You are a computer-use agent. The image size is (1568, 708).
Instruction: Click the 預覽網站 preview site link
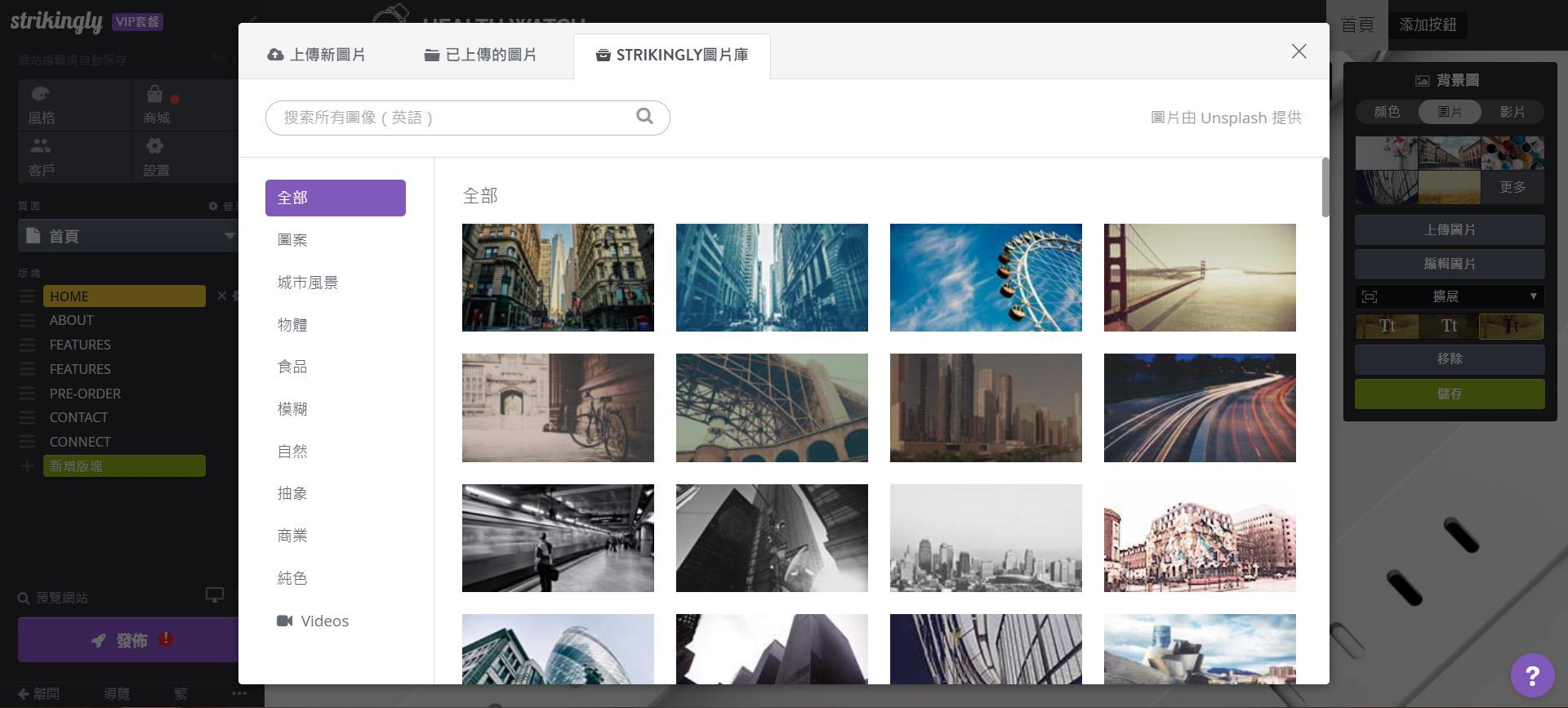[53, 598]
